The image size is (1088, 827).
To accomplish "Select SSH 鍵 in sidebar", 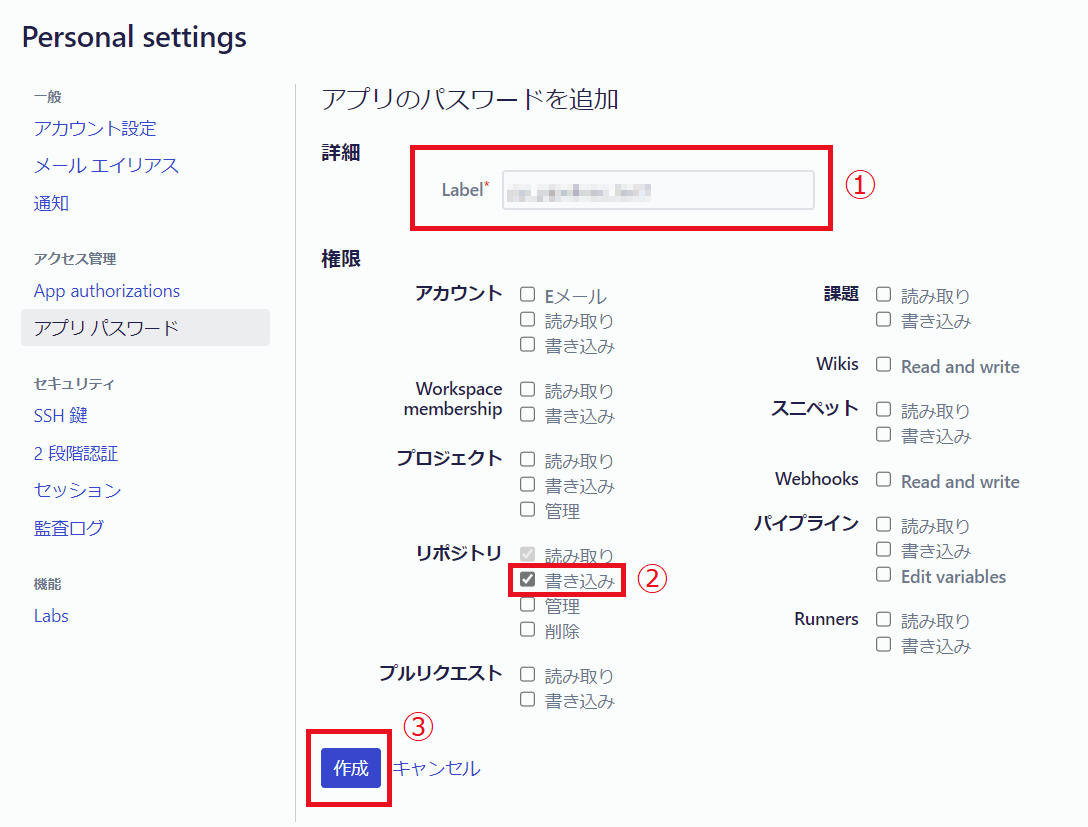I will [61, 416].
